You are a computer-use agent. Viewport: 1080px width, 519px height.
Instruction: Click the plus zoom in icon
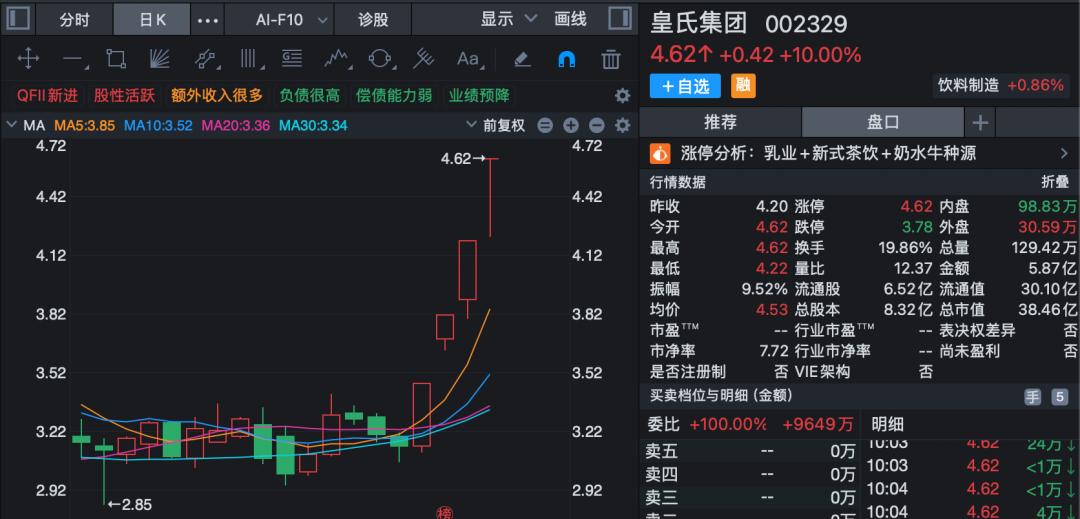pos(571,126)
